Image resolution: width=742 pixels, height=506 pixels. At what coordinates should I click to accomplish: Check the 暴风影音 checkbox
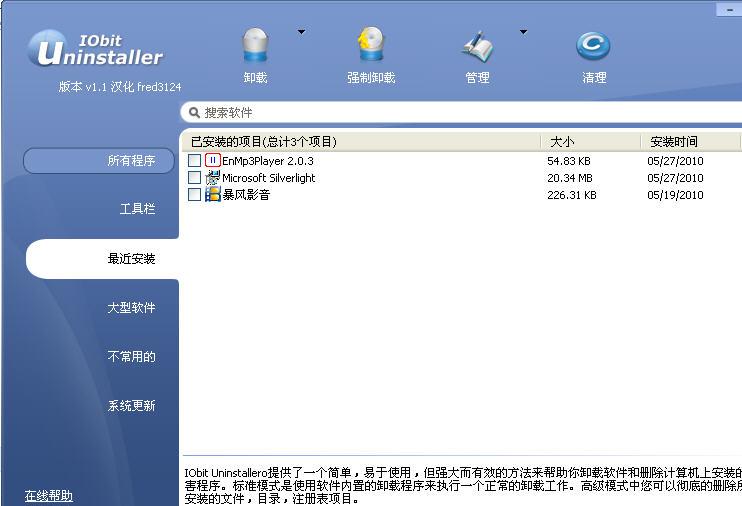194,195
